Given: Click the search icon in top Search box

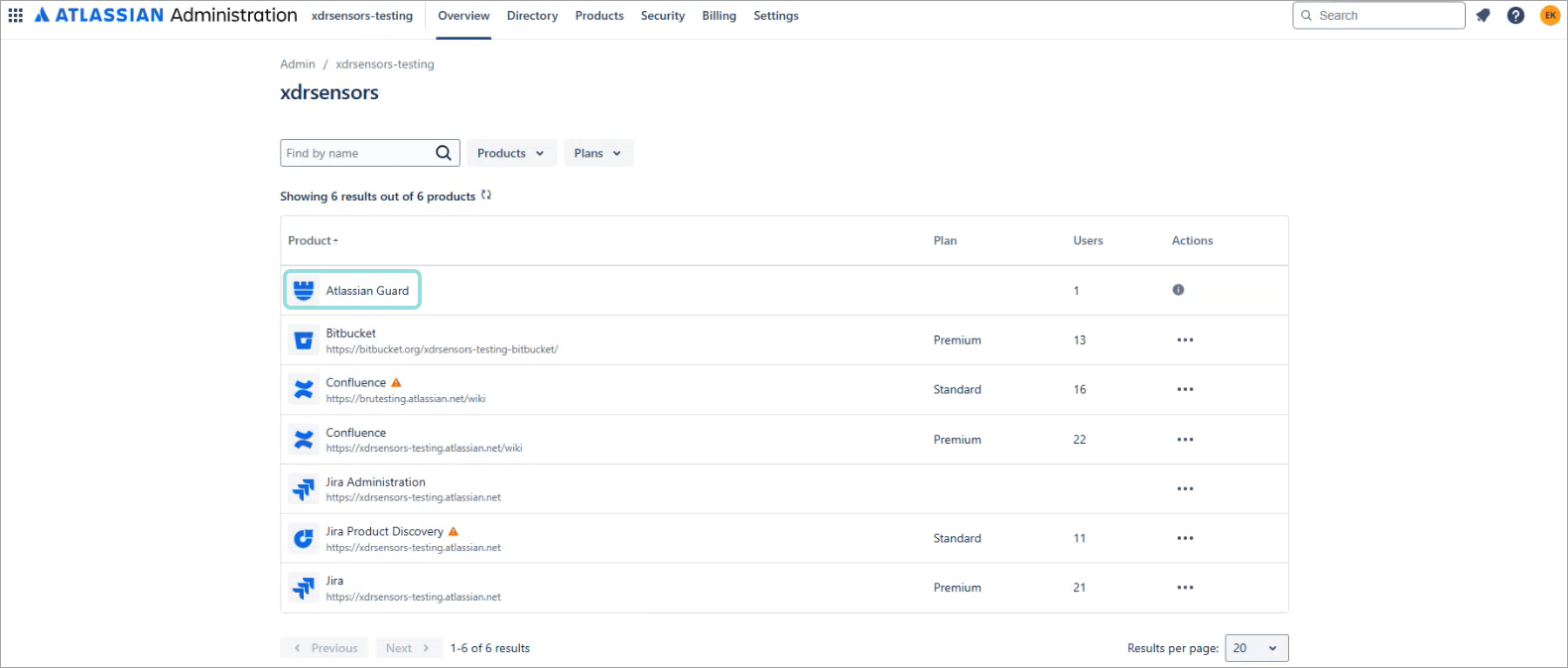Looking at the screenshot, I should coord(1307,15).
